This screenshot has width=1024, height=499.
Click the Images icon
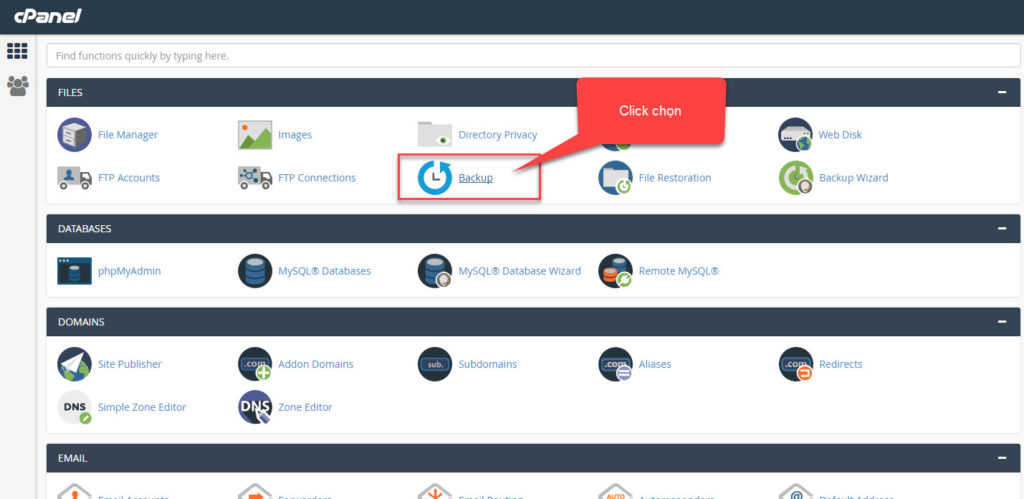click(x=255, y=135)
